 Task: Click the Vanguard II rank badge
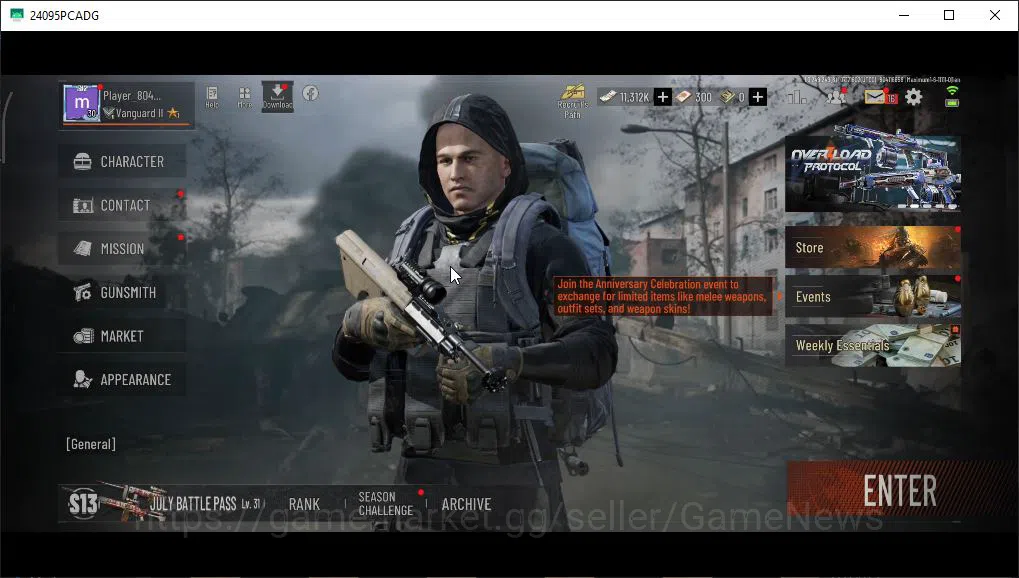pyautogui.click(x=142, y=113)
